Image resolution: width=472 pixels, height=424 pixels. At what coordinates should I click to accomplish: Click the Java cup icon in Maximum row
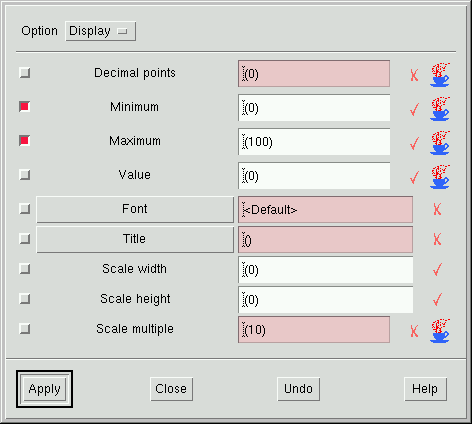coord(440,143)
